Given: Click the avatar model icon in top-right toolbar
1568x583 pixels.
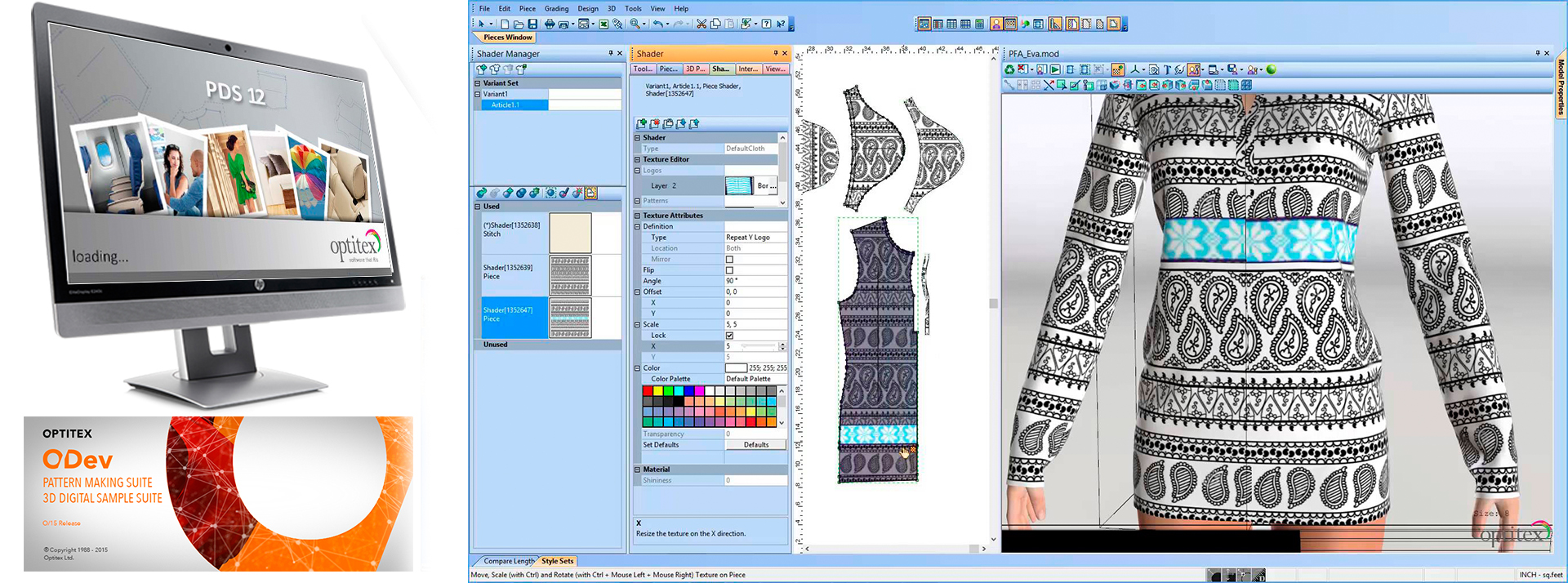Looking at the screenshot, I should (x=996, y=24).
